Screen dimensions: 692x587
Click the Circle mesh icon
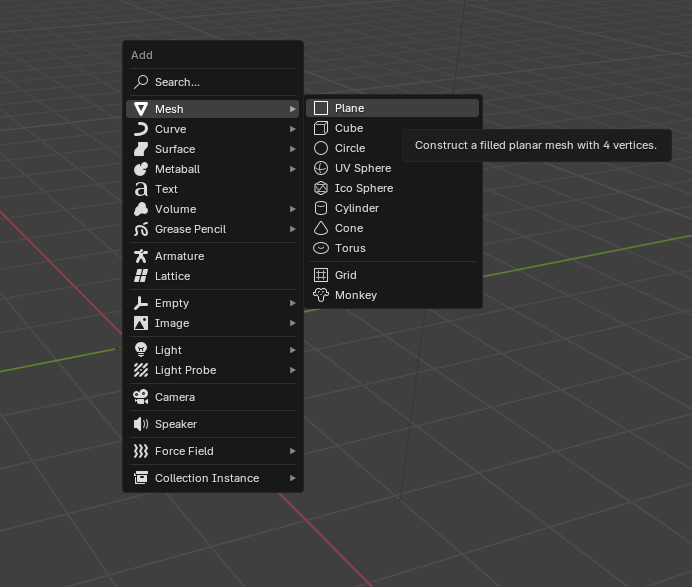[x=321, y=148]
